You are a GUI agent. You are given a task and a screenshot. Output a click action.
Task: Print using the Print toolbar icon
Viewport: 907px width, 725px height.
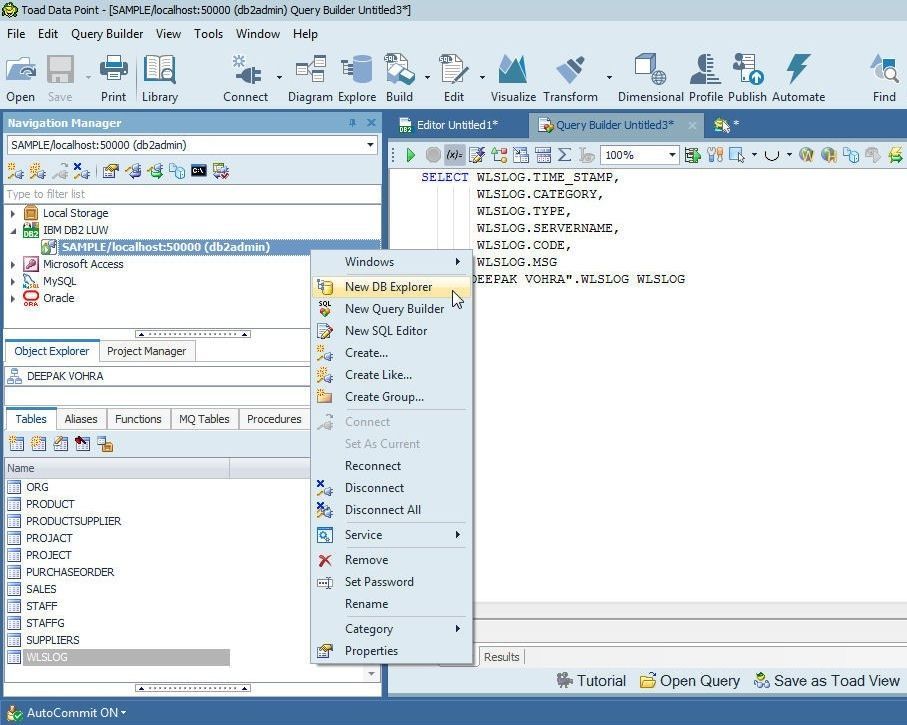(113, 78)
